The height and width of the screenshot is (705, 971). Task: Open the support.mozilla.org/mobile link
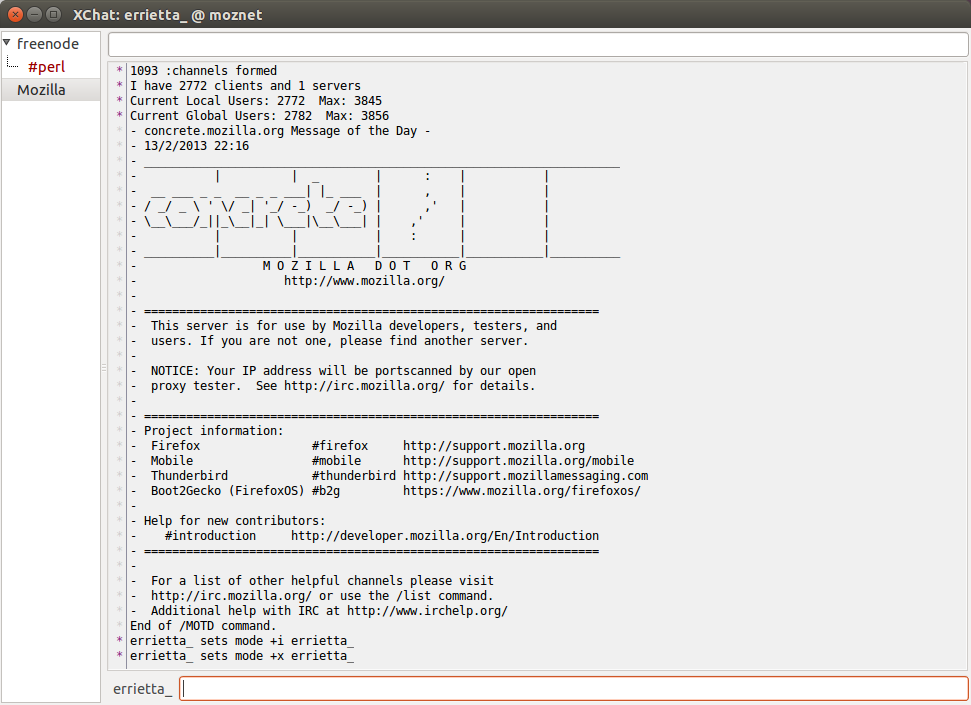coord(518,461)
